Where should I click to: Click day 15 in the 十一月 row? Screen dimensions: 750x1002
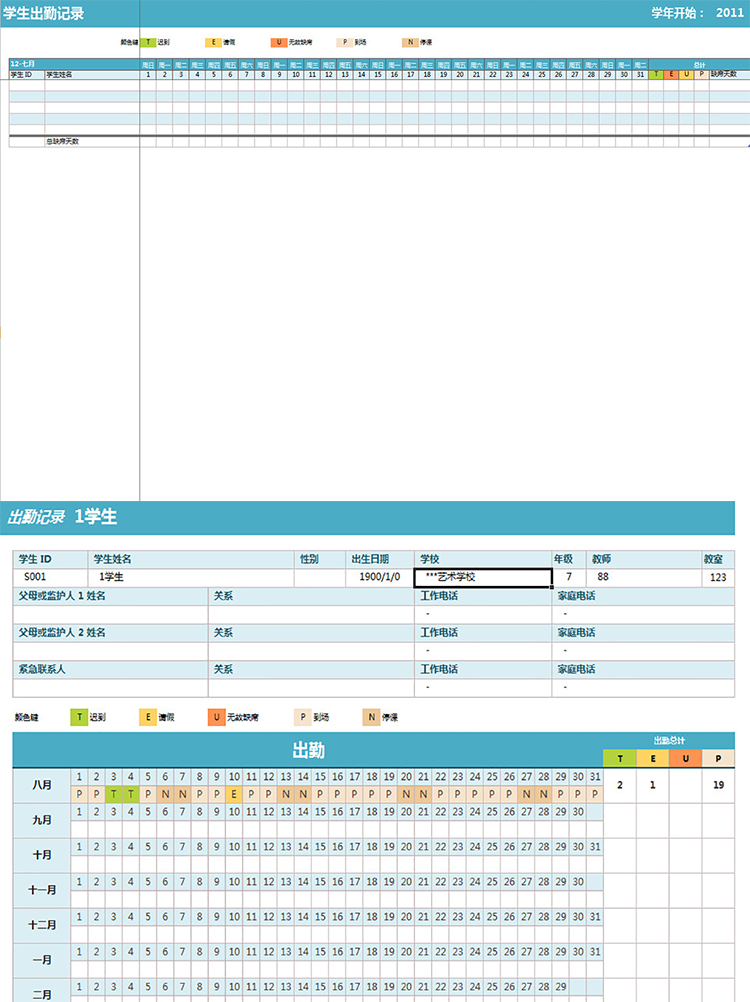click(x=320, y=883)
